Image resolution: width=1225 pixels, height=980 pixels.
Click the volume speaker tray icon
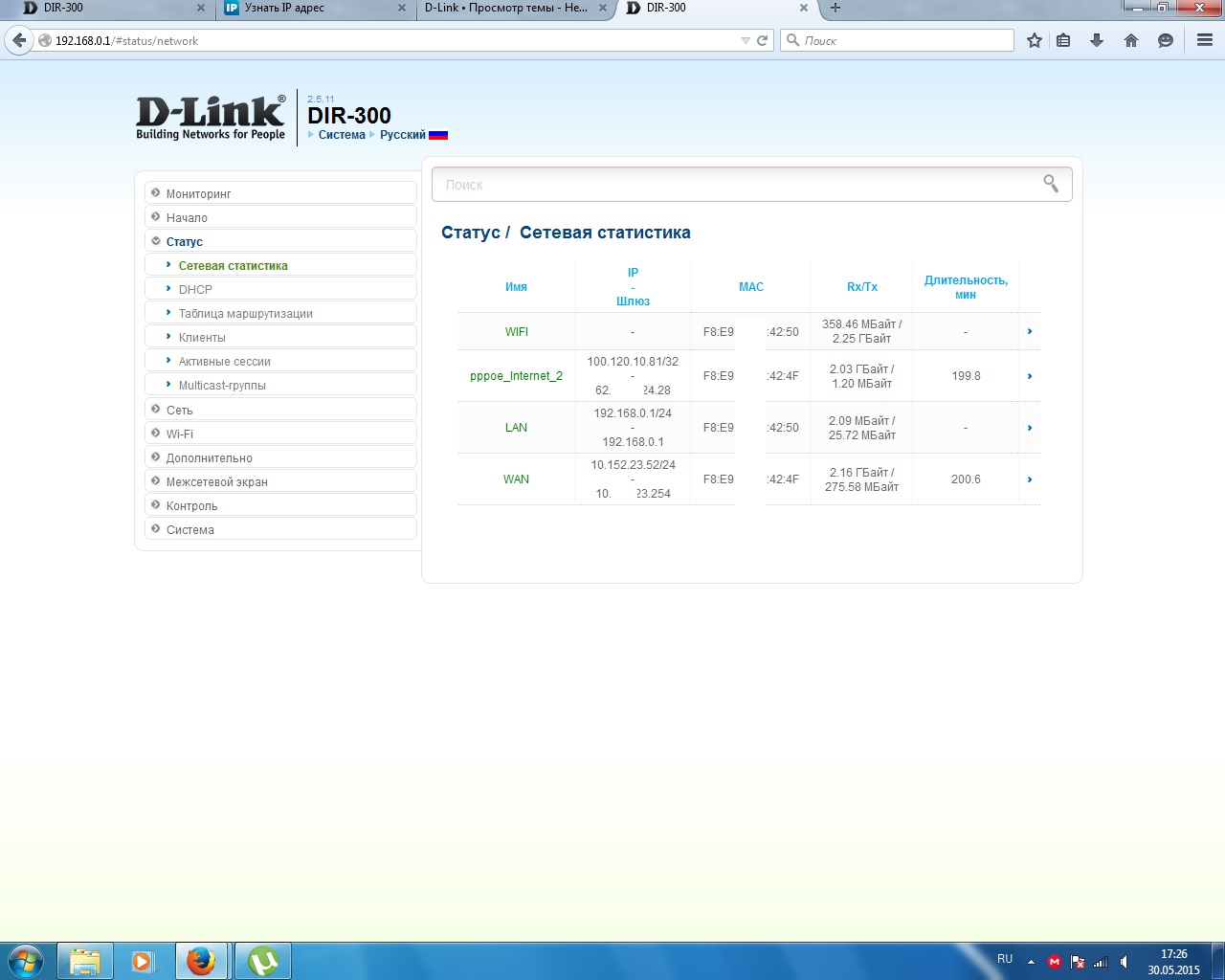[1125, 962]
